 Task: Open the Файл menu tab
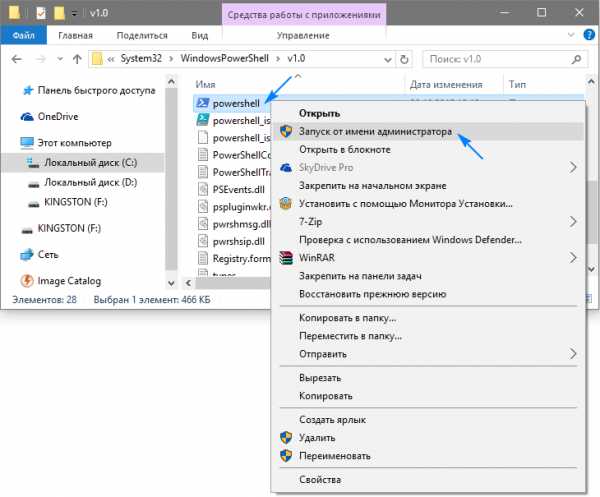point(23,35)
